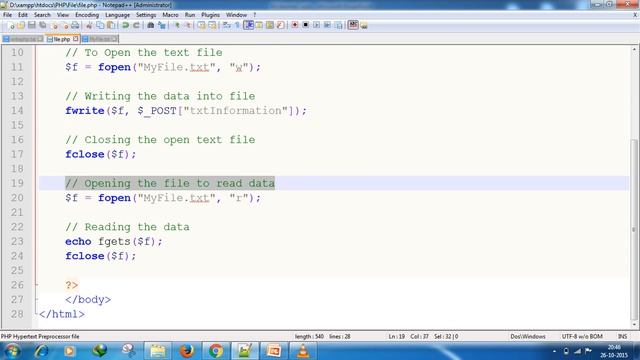Cut selection with the scissors icon
The image size is (640, 360).
[x=89, y=25]
